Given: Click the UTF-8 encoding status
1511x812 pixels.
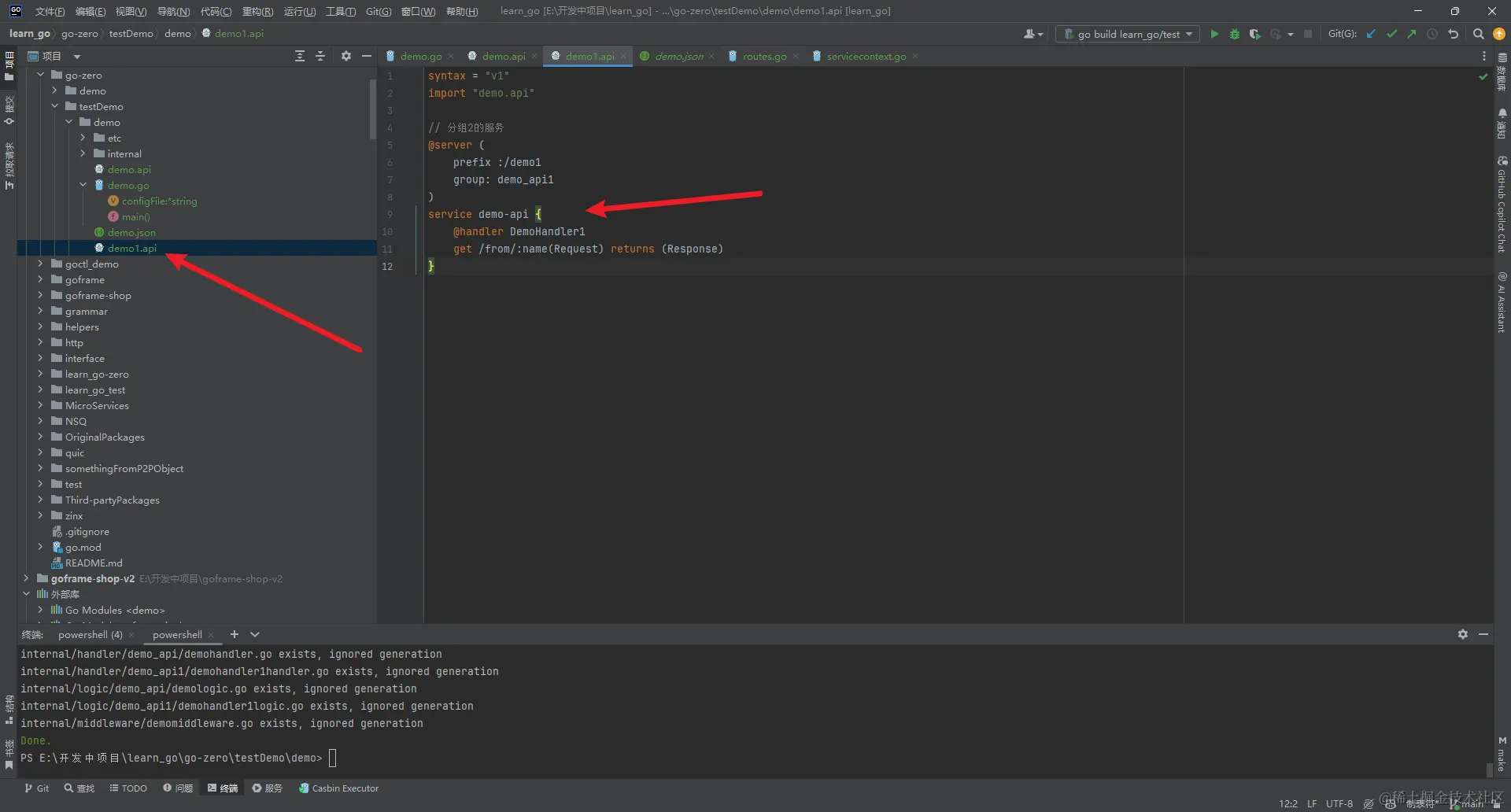Looking at the screenshot, I should point(1339,803).
